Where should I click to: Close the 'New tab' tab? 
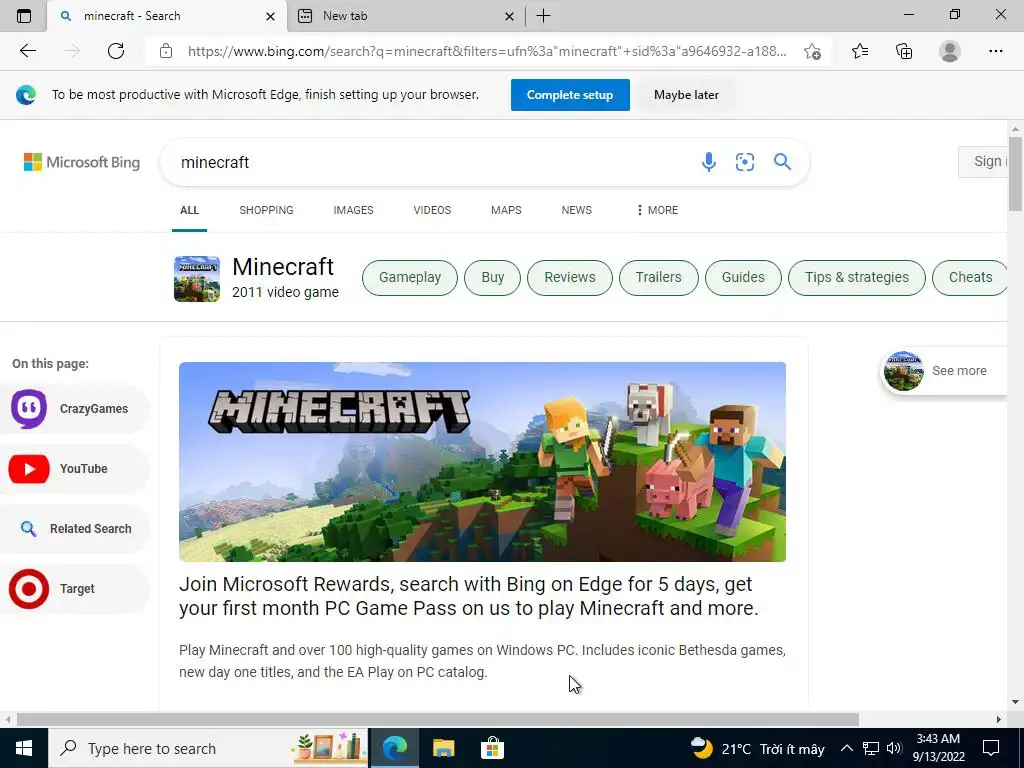[x=509, y=16]
